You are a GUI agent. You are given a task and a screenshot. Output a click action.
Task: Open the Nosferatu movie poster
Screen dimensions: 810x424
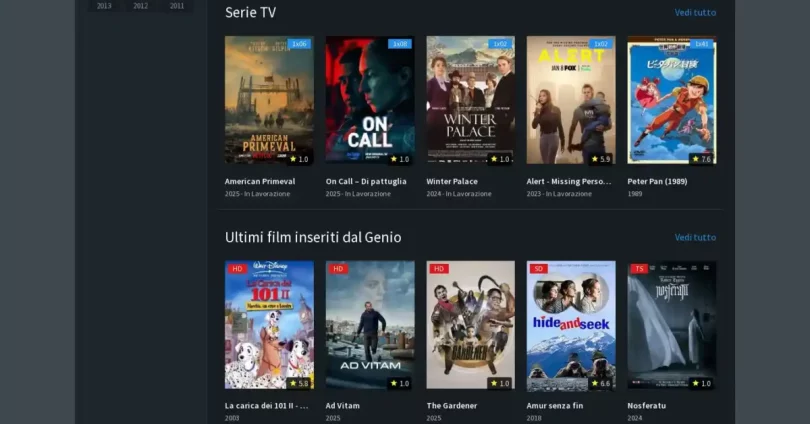pyautogui.click(x=672, y=325)
